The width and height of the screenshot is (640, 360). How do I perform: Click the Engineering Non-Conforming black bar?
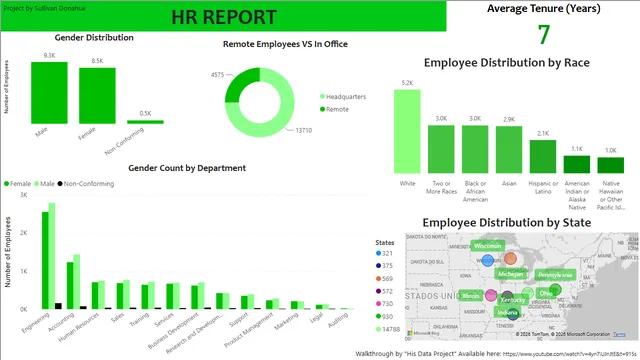pyautogui.click(x=58, y=306)
